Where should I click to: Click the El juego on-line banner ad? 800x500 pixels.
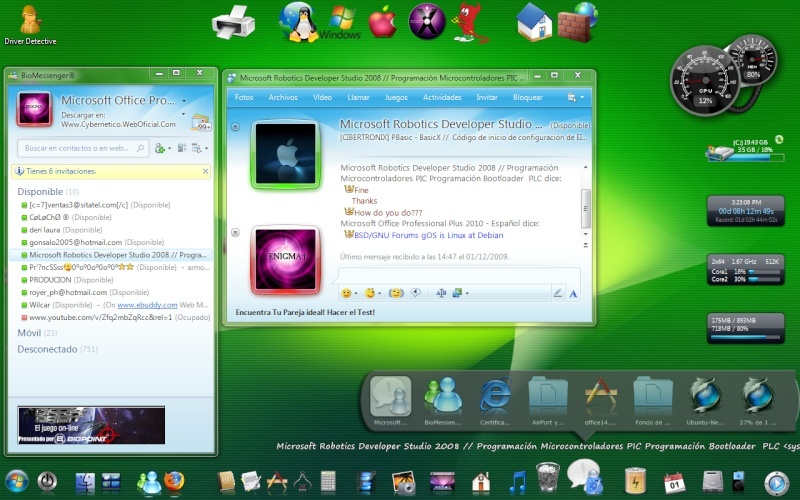pyautogui.click(x=91, y=425)
